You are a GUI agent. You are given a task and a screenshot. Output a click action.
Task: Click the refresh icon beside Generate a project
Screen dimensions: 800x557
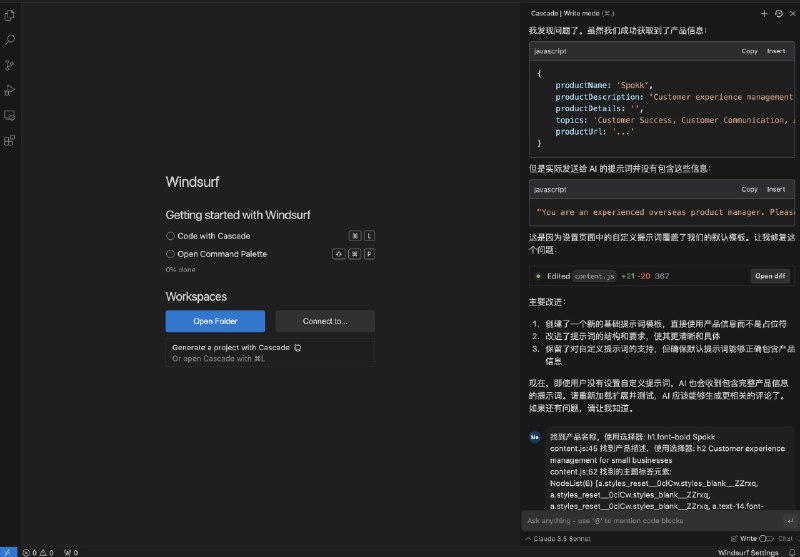[297, 348]
